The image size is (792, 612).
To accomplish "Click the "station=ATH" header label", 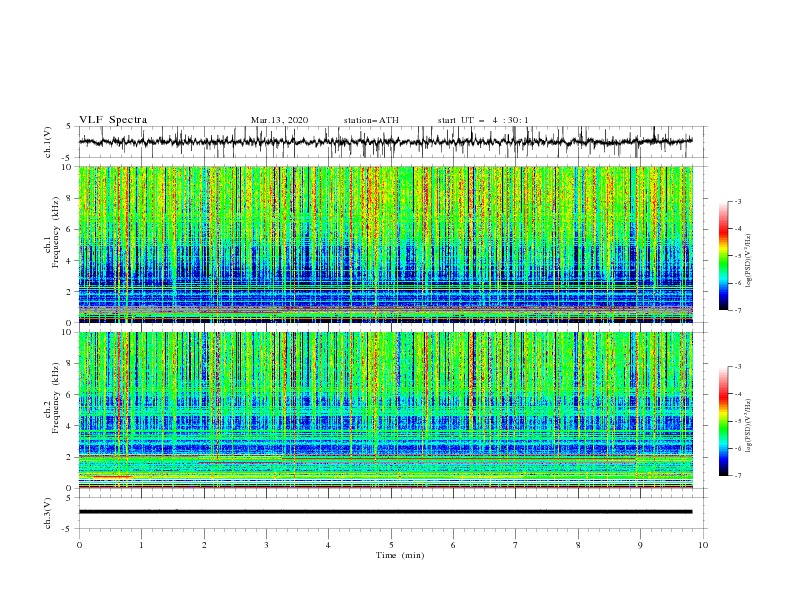I will (x=371, y=120).
